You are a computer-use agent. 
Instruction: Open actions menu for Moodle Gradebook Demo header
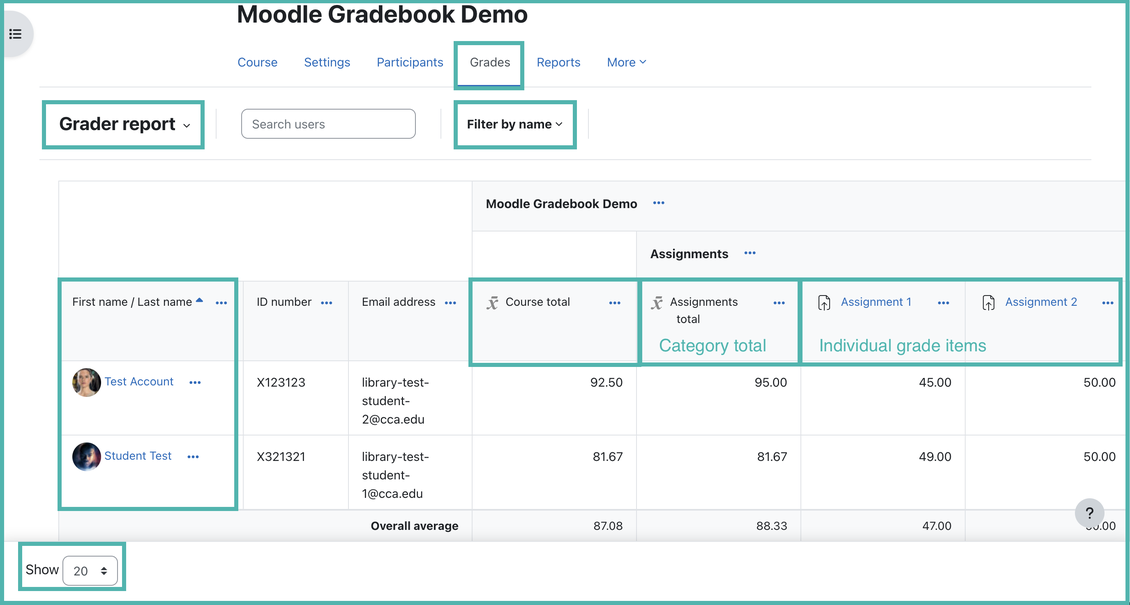coord(658,203)
